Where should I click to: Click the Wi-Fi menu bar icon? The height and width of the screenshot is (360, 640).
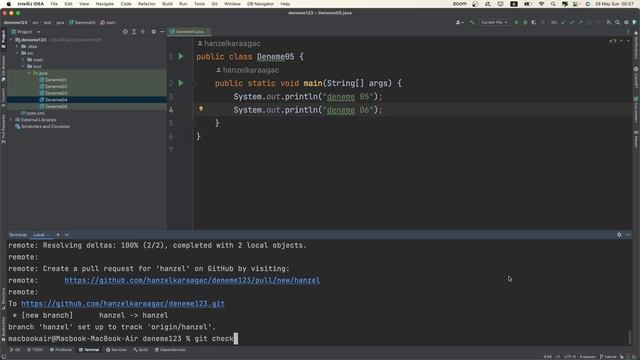click(x=541, y=4)
